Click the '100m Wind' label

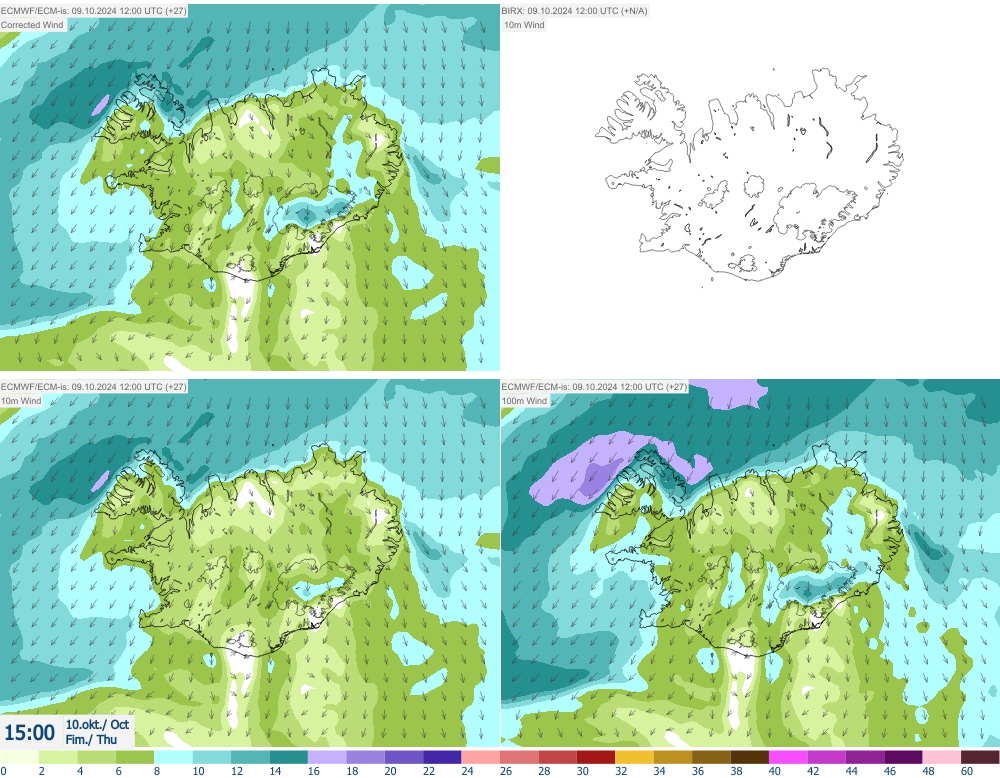524,400
